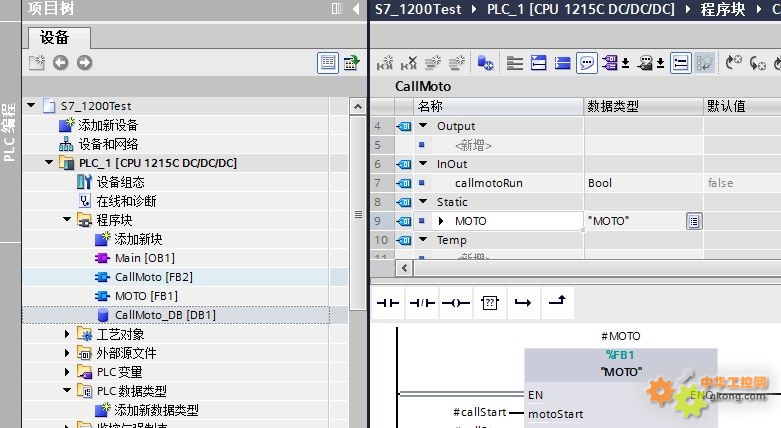Screen dimensions: 781x428
Task: Open data type picker for MOTO row
Action: pyautogui.click(x=694, y=221)
